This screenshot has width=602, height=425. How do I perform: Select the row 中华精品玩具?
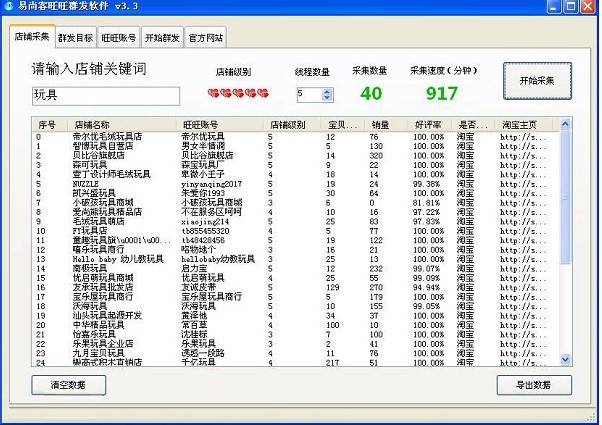coord(99,325)
